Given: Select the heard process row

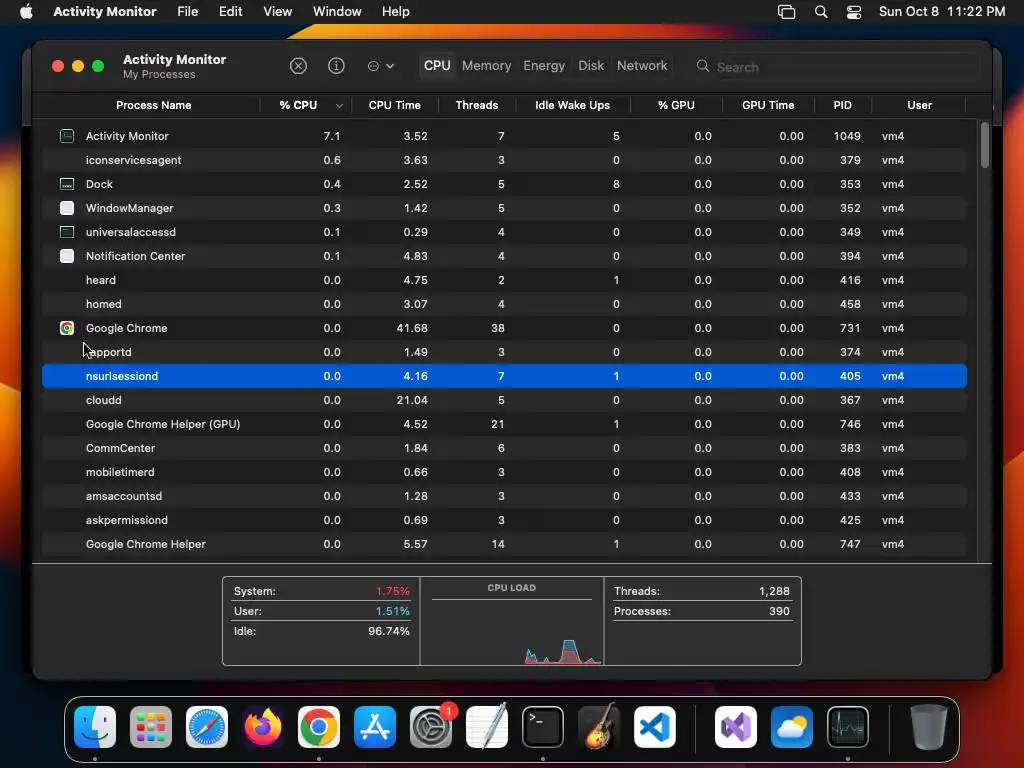Looking at the screenshot, I should click(504, 280).
